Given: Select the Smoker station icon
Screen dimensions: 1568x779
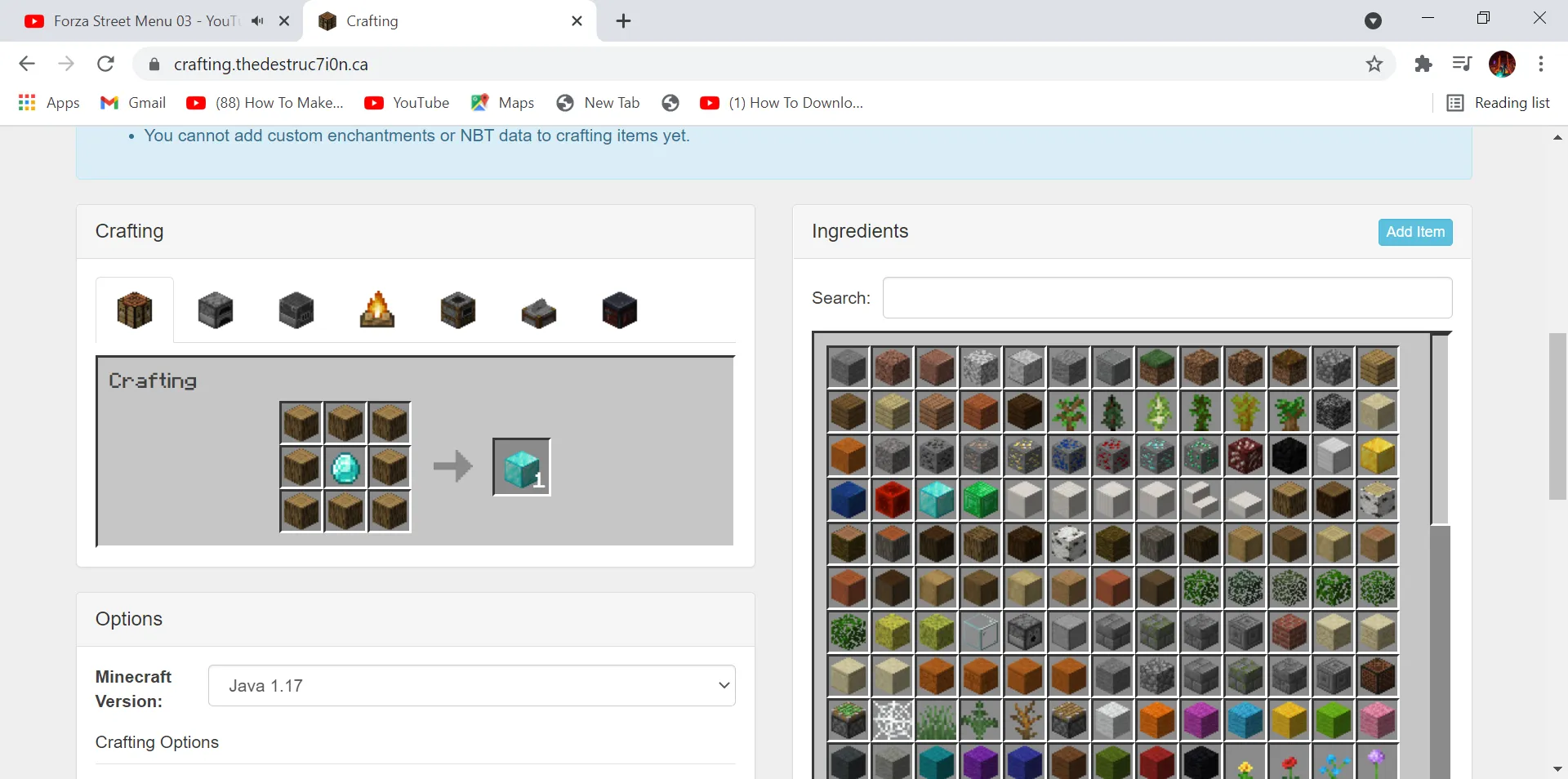Looking at the screenshot, I should tap(457, 310).
